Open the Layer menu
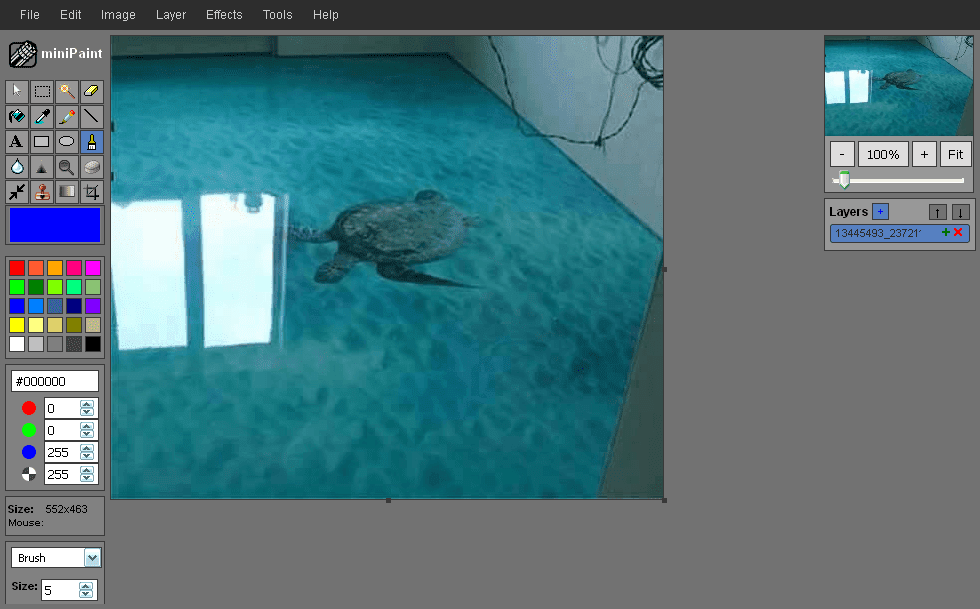 coord(170,14)
